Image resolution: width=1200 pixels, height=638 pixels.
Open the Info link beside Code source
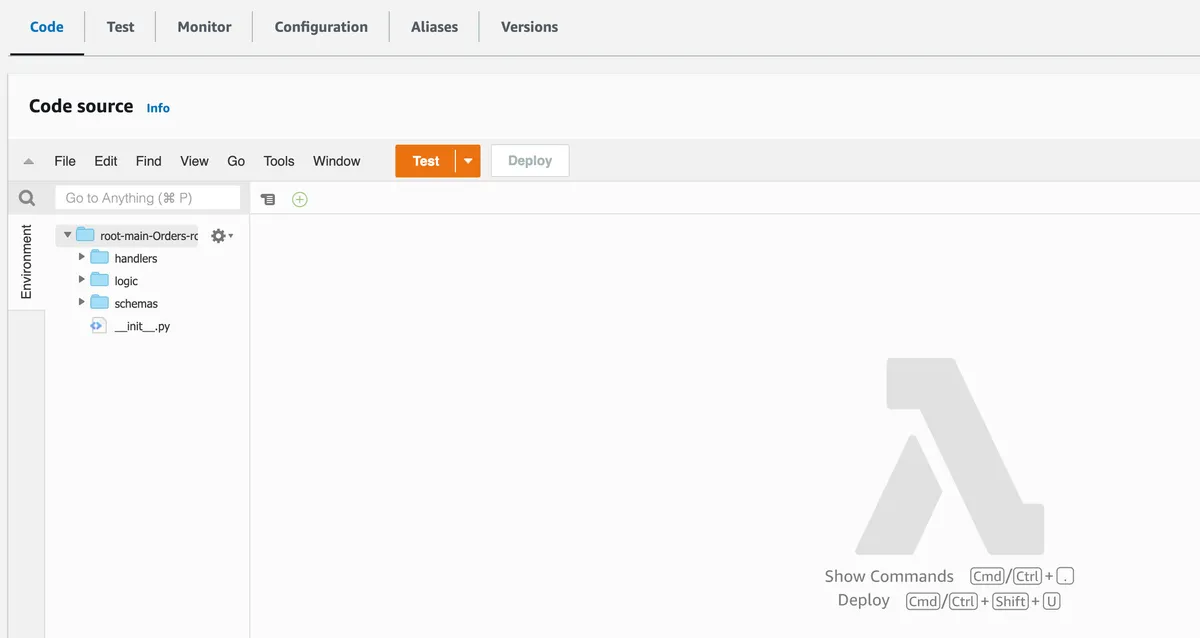tap(157, 107)
